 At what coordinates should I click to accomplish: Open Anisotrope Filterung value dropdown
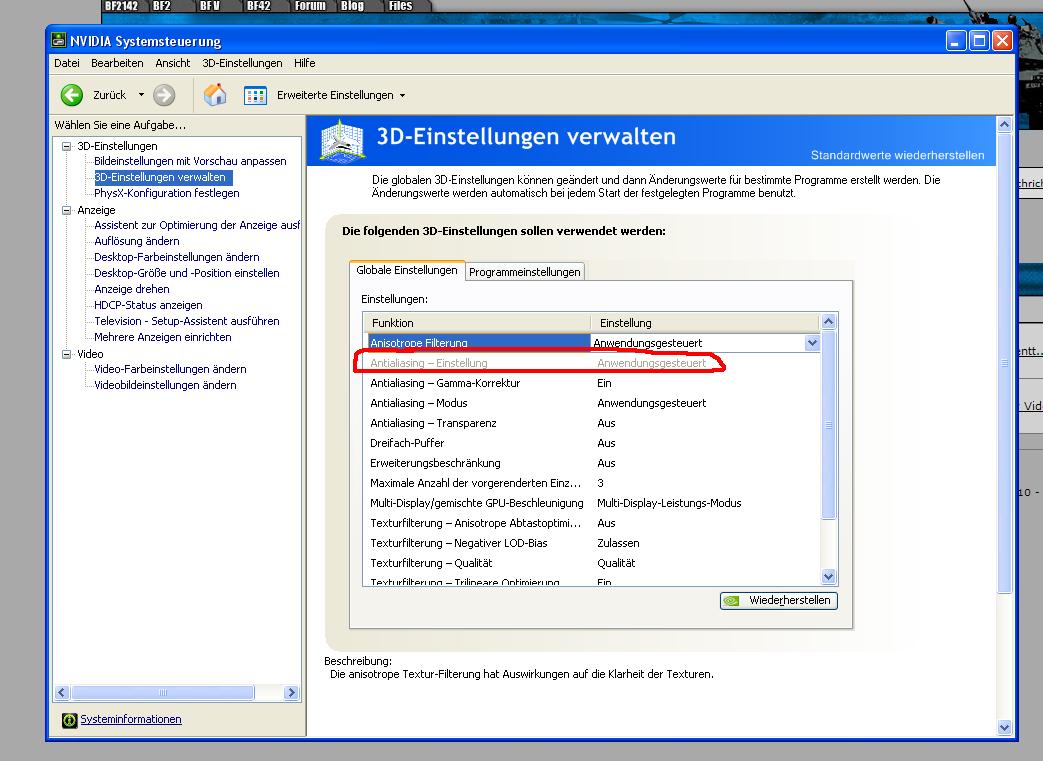point(812,343)
